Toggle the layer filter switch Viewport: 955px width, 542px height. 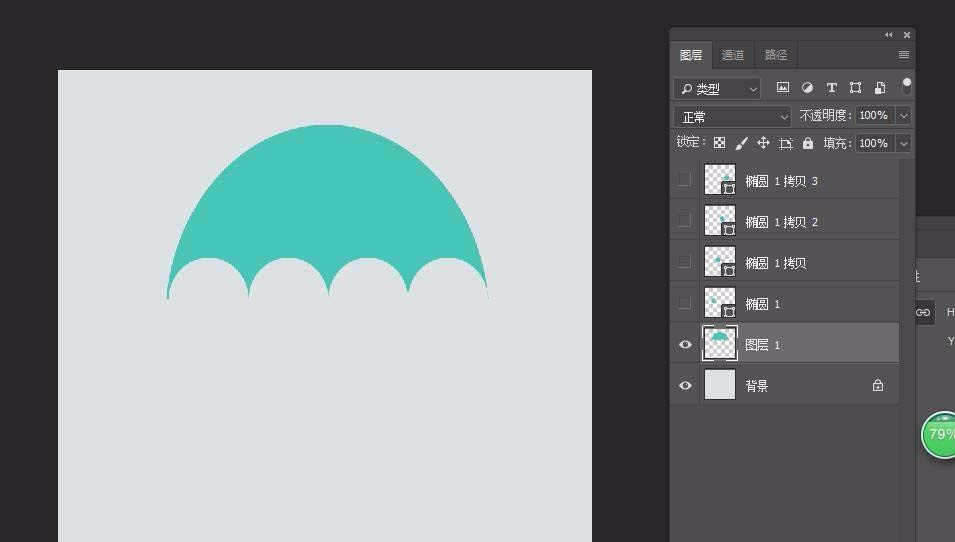pos(907,86)
